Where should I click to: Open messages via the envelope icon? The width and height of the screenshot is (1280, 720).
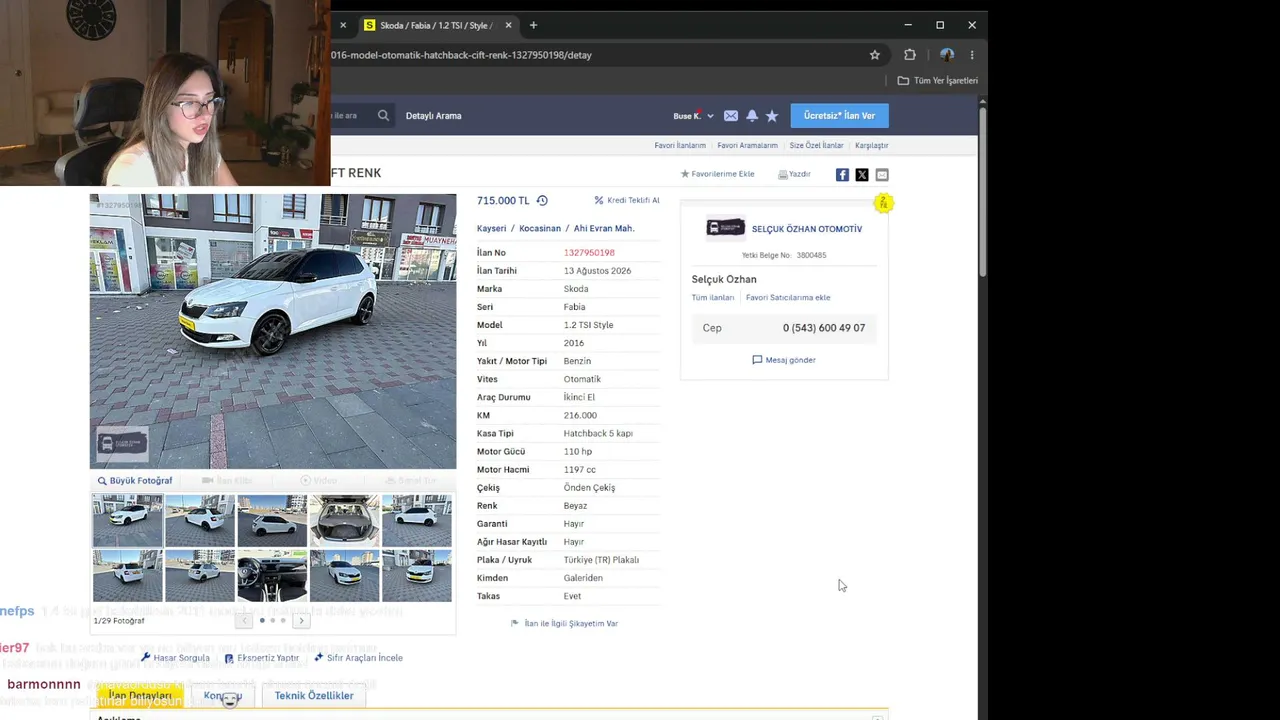click(x=731, y=116)
